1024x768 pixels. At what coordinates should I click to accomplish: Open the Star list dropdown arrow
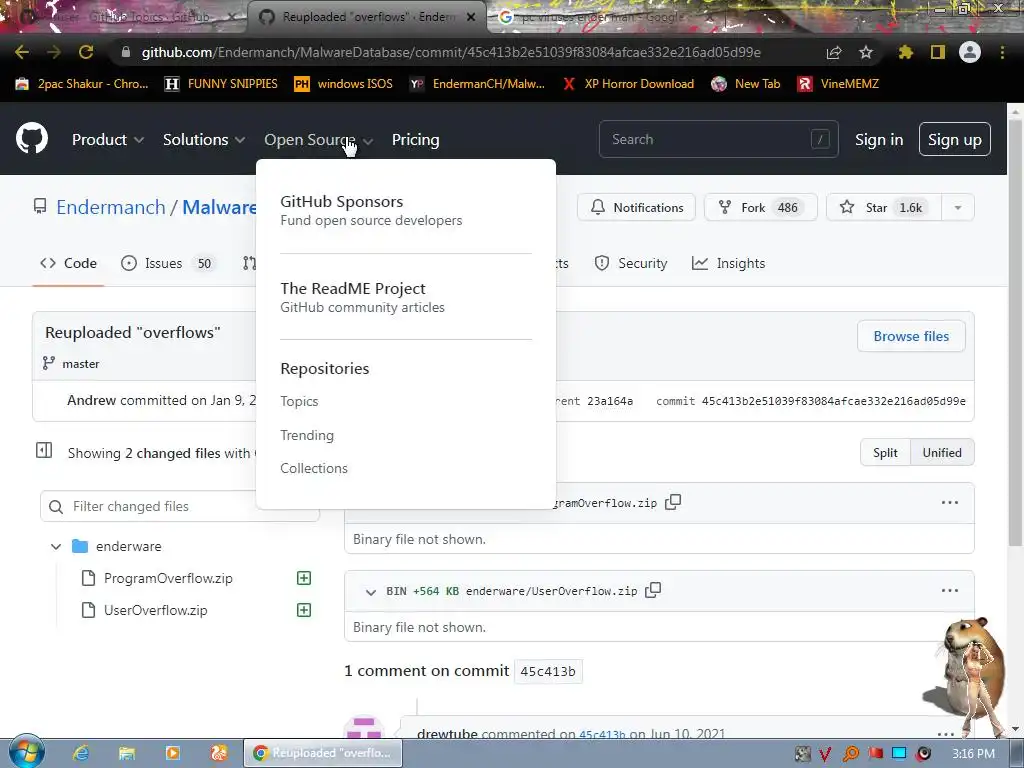coord(957,208)
